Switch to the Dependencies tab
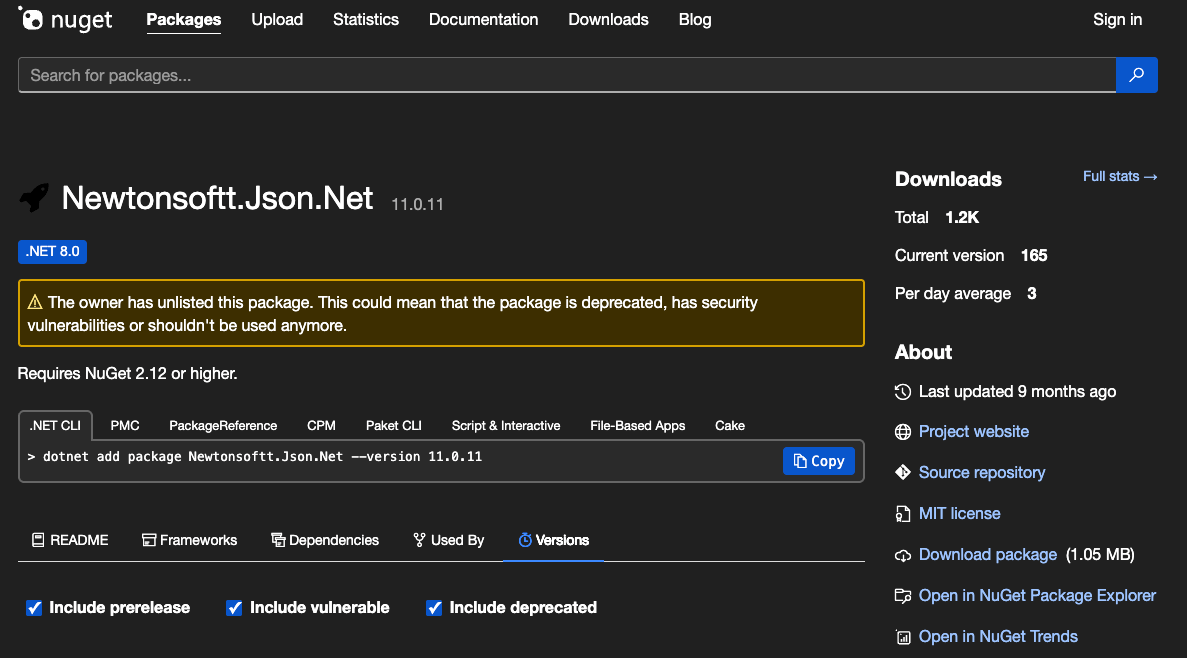Image resolution: width=1187 pixels, height=658 pixels. pyautogui.click(x=325, y=540)
